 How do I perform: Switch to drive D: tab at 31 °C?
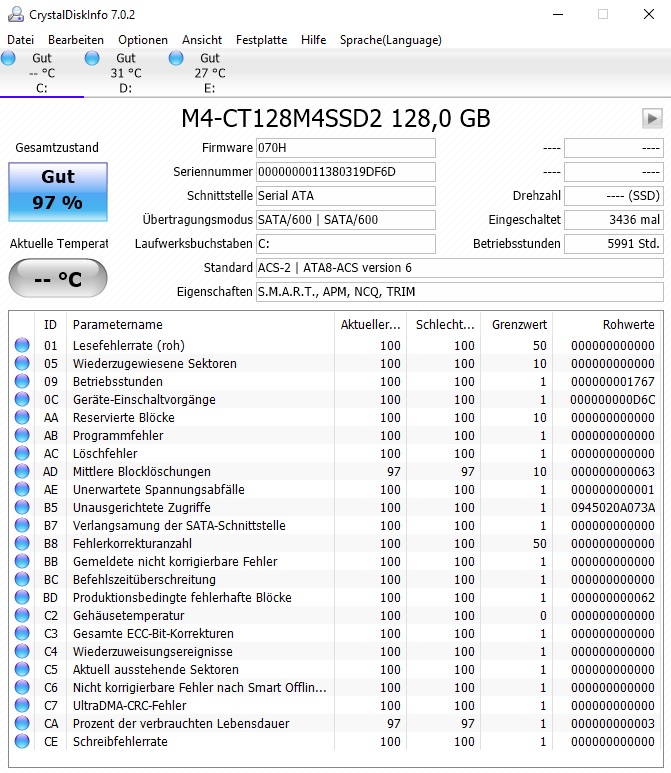click(126, 73)
